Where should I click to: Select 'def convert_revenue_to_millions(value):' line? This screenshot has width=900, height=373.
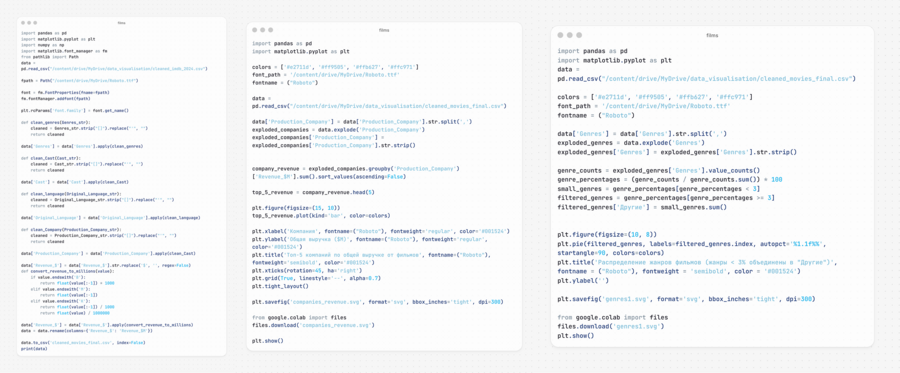coord(67,271)
